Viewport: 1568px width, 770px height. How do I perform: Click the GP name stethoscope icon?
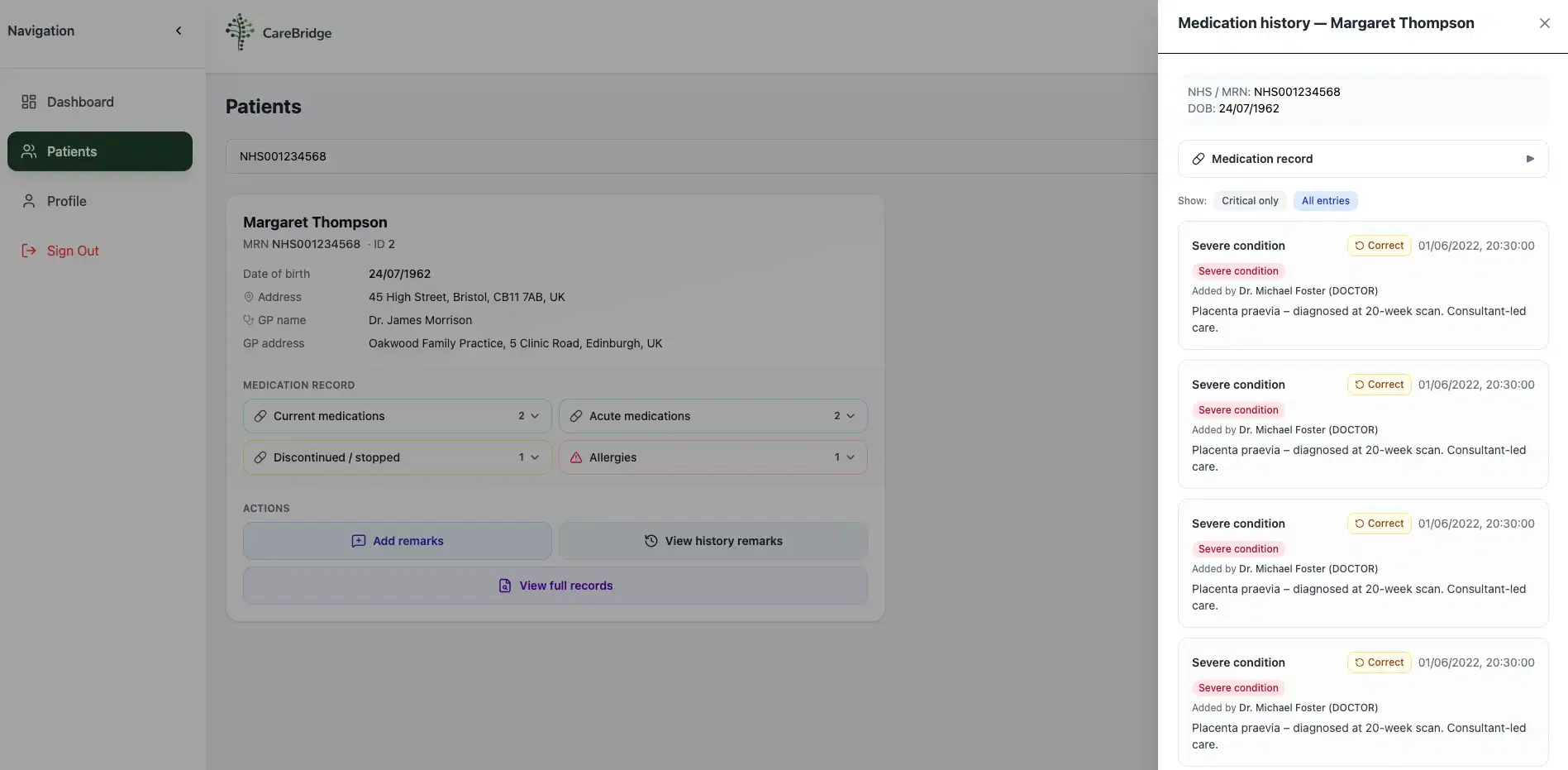[248, 320]
